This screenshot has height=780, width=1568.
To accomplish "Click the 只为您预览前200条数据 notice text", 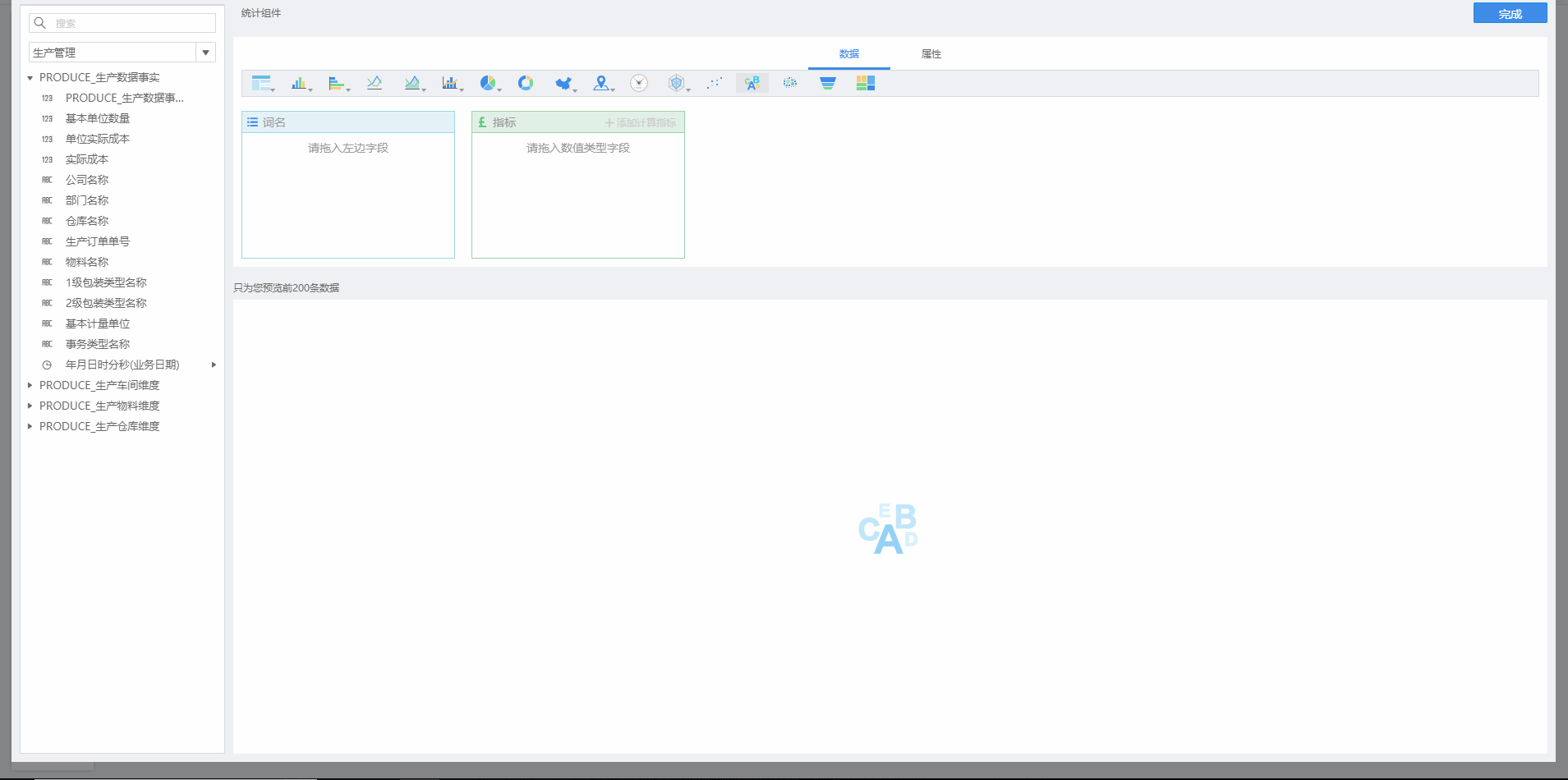I will pyautogui.click(x=287, y=288).
